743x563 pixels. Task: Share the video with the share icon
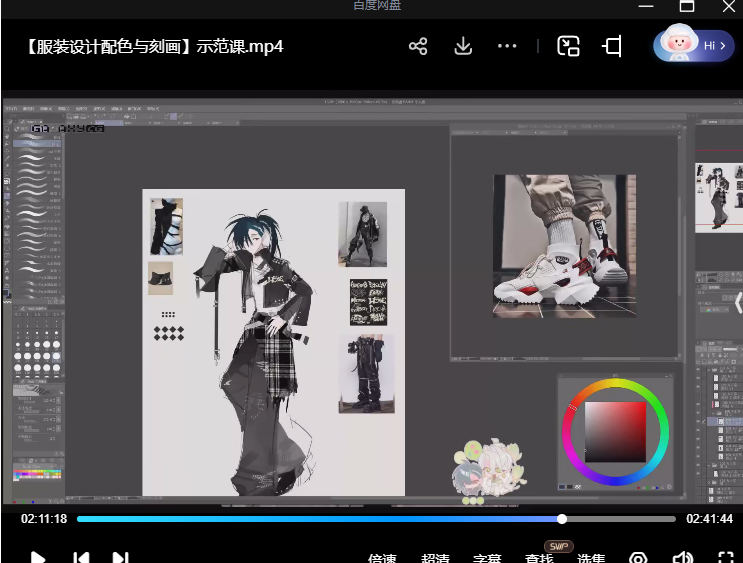coord(418,46)
